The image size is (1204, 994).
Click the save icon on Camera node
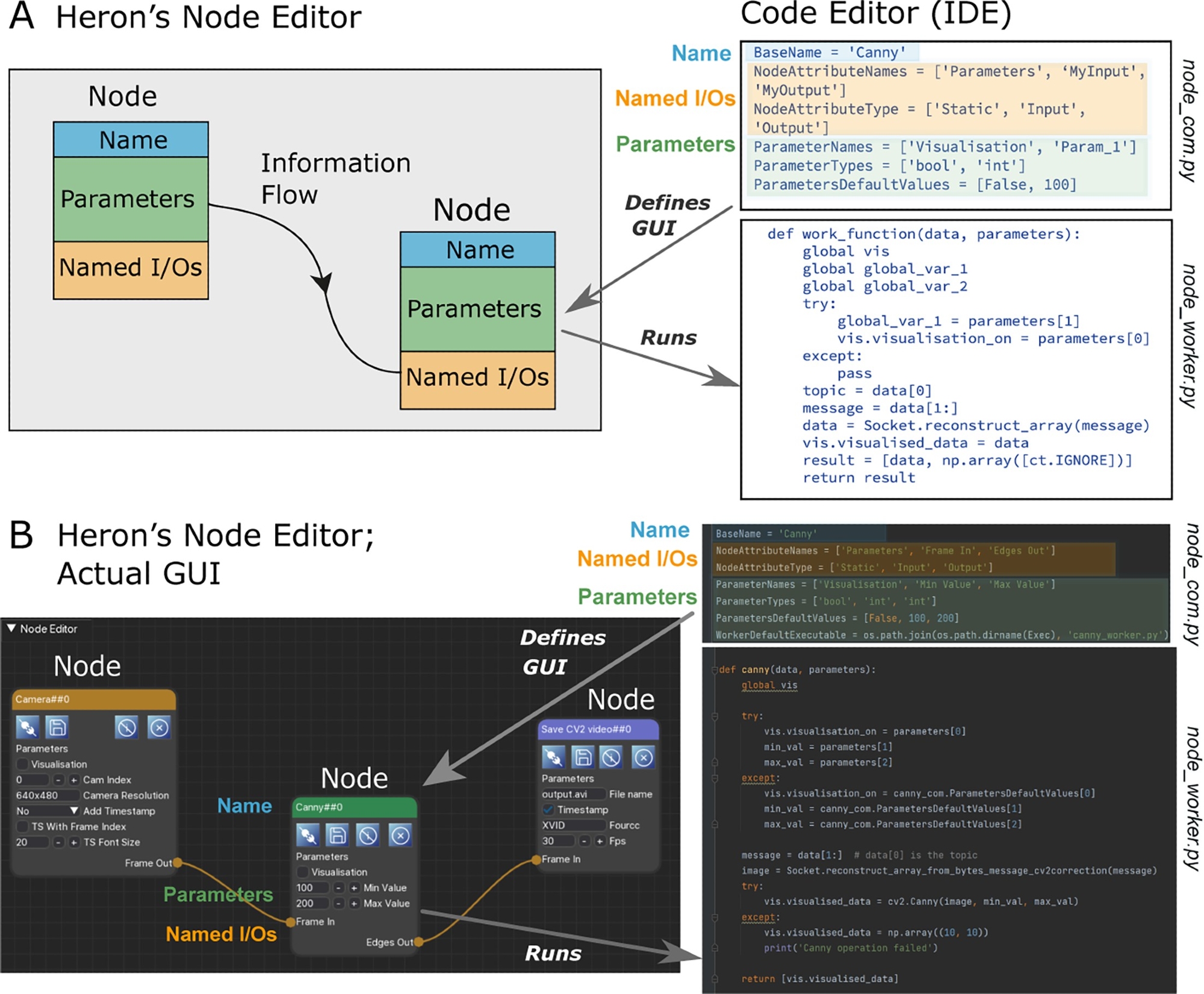[57, 727]
